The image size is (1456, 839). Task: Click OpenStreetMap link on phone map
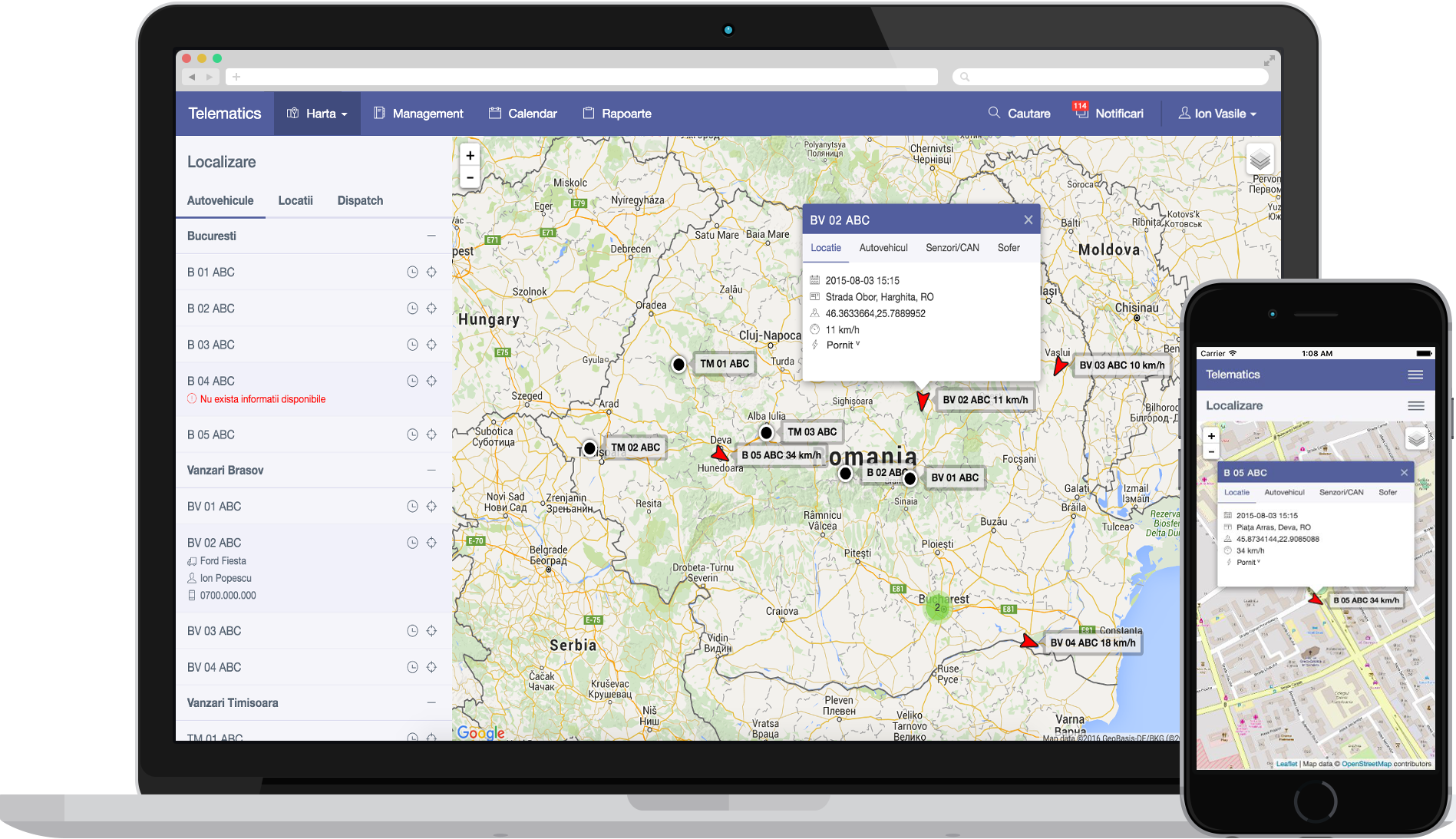coord(1366,764)
